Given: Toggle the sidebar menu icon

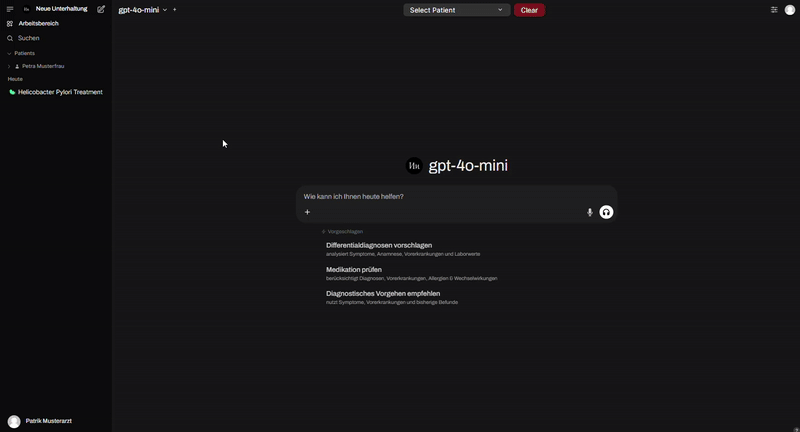Looking at the screenshot, I should coord(10,9).
